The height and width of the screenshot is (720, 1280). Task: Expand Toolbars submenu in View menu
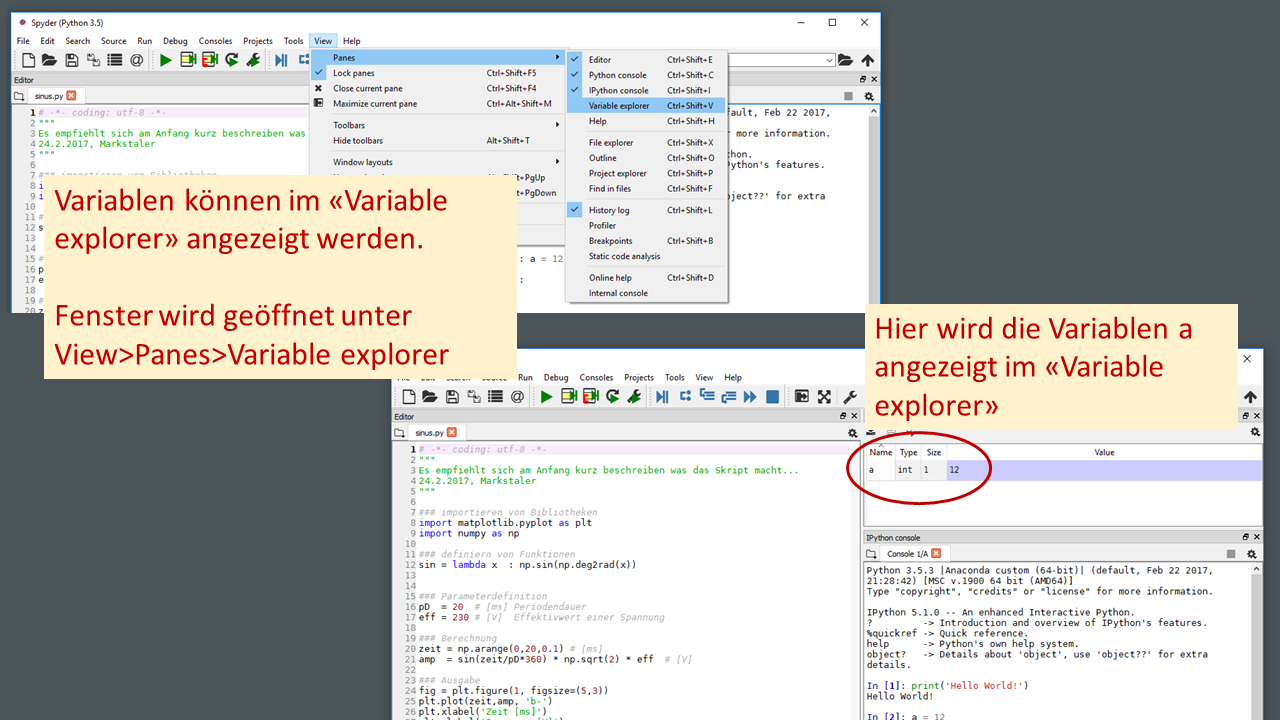click(x=438, y=125)
